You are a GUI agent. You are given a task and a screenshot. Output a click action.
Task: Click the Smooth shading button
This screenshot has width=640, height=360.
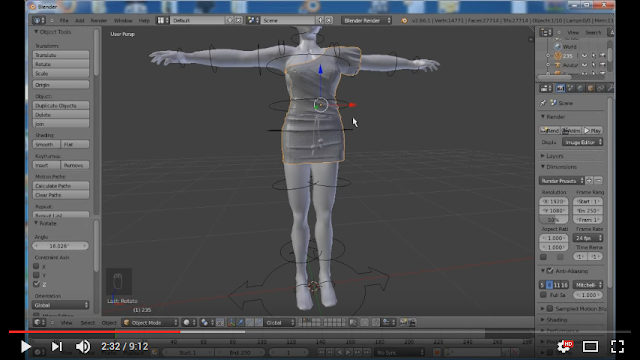pyautogui.click(x=46, y=144)
